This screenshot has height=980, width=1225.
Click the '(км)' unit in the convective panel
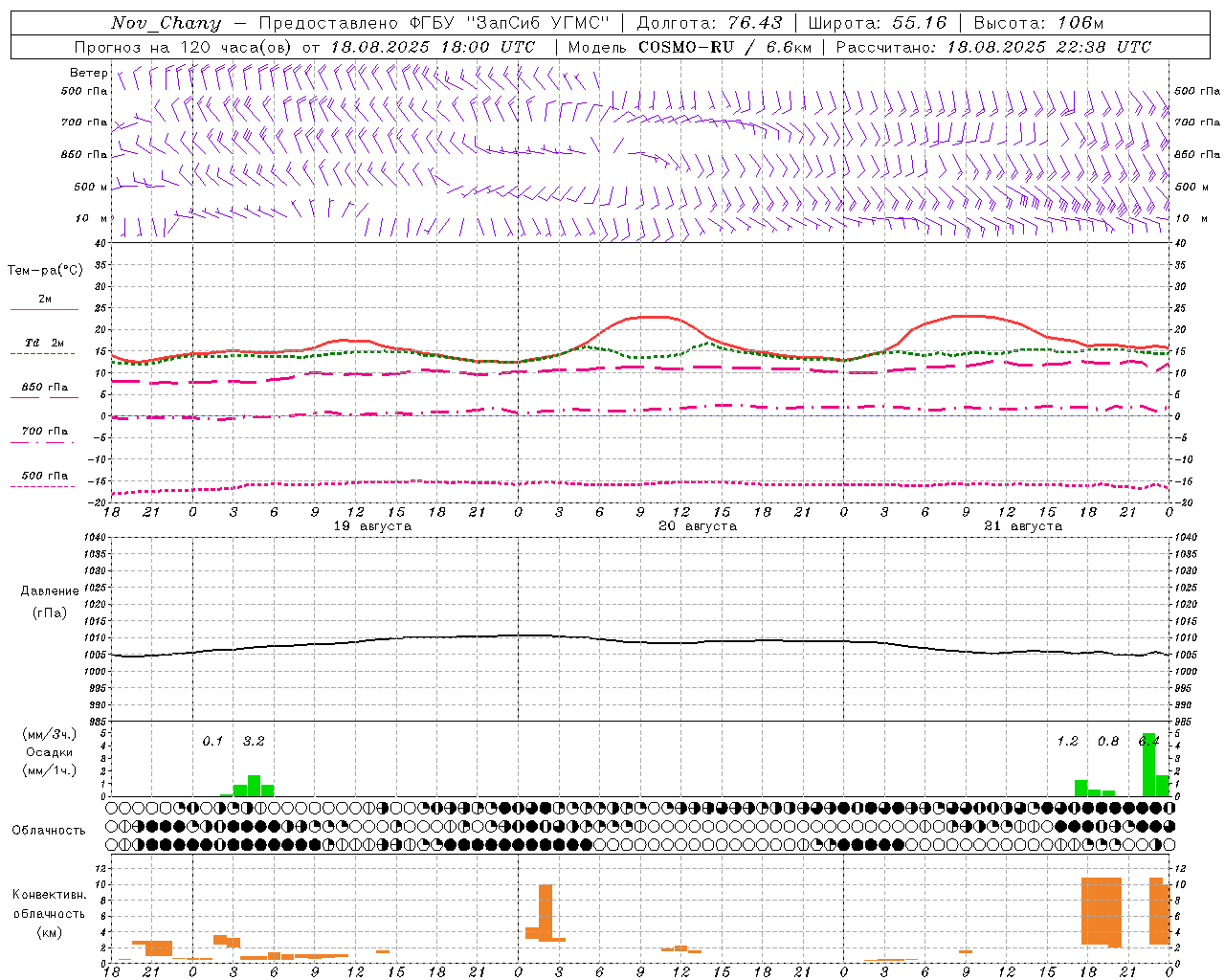(50, 932)
